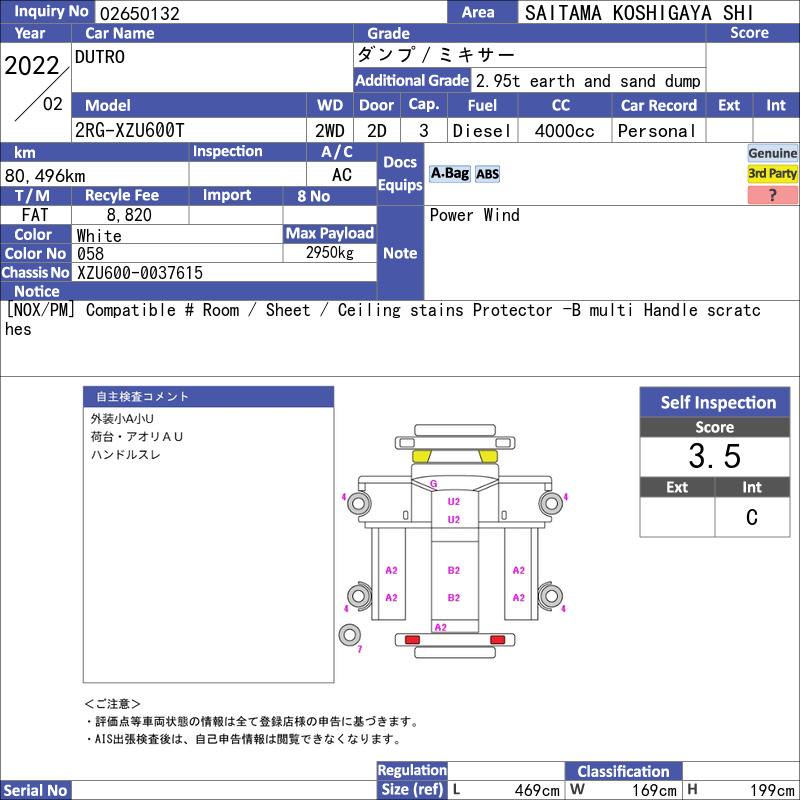Click the additional grade 2.95t earth and sand dump
The width and height of the screenshot is (800, 800).
[x=588, y=81]
